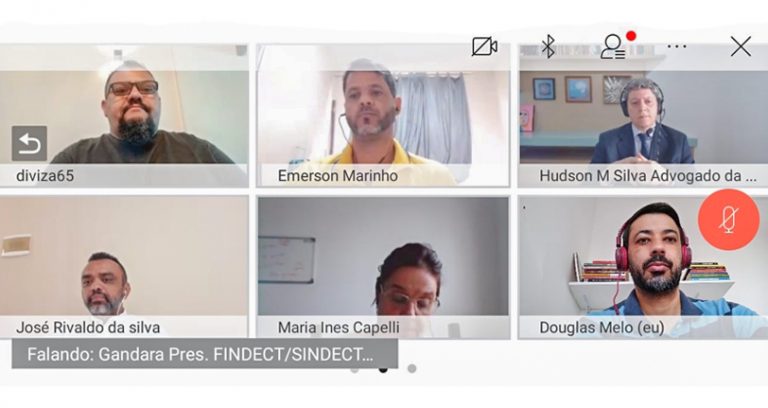The image size is (768, 408).
Task: Go to the active middle page dot
Action: [383, 369]
